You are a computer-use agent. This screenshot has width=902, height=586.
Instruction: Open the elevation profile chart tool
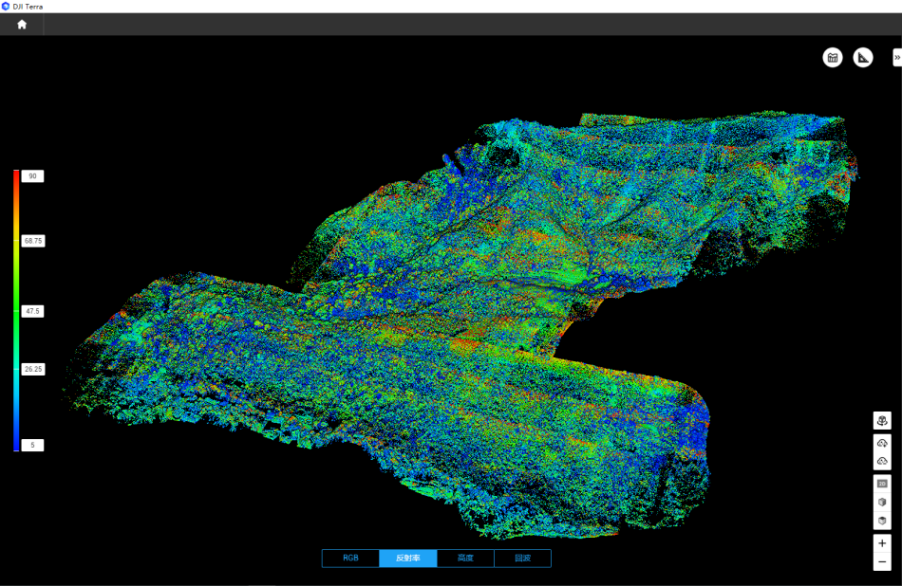[832, 58]
